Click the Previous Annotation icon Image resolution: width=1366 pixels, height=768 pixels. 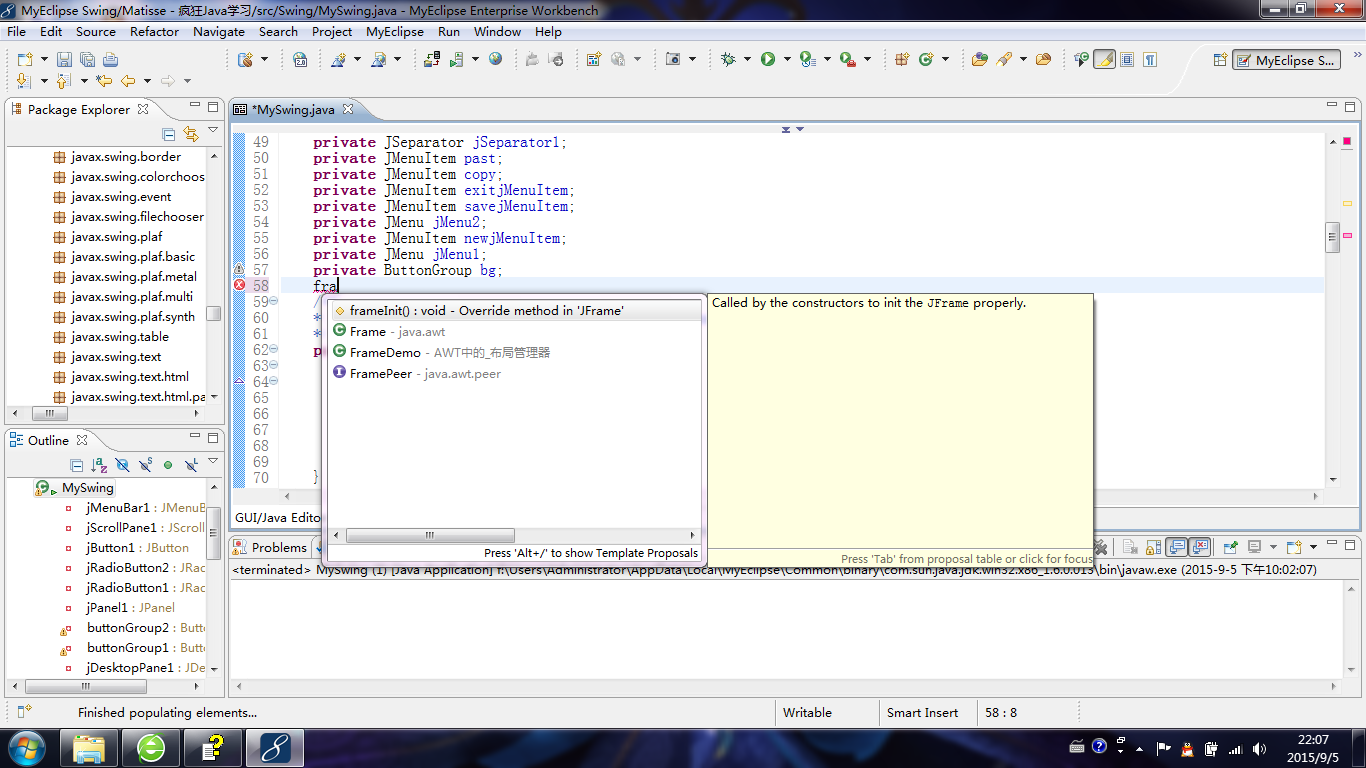pos(63,81)
